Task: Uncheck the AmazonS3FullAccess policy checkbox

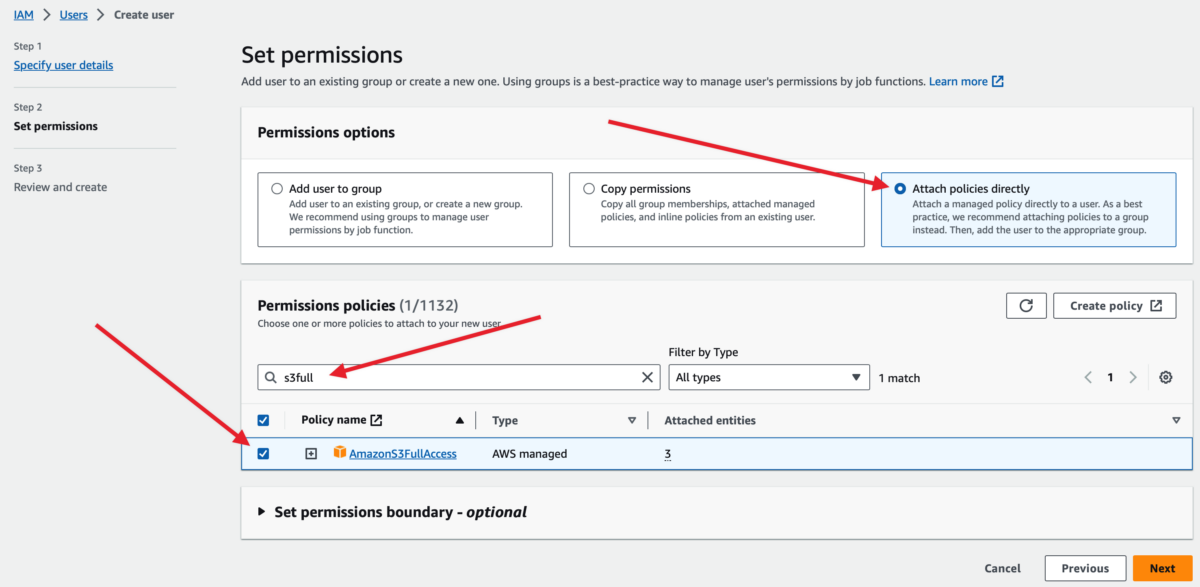Action: pyautogui.click(x=263, y=454)
